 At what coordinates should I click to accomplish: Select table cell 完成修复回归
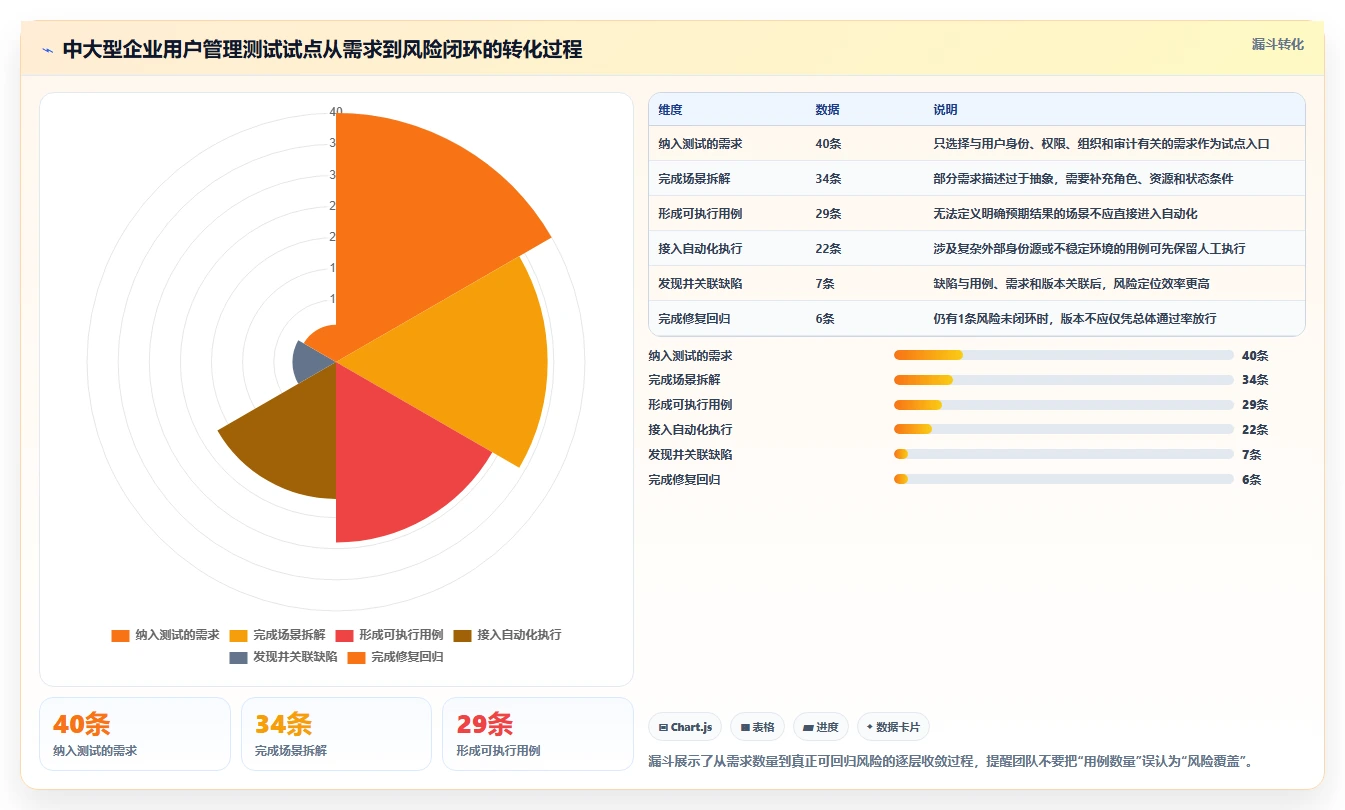pos(694,319)
